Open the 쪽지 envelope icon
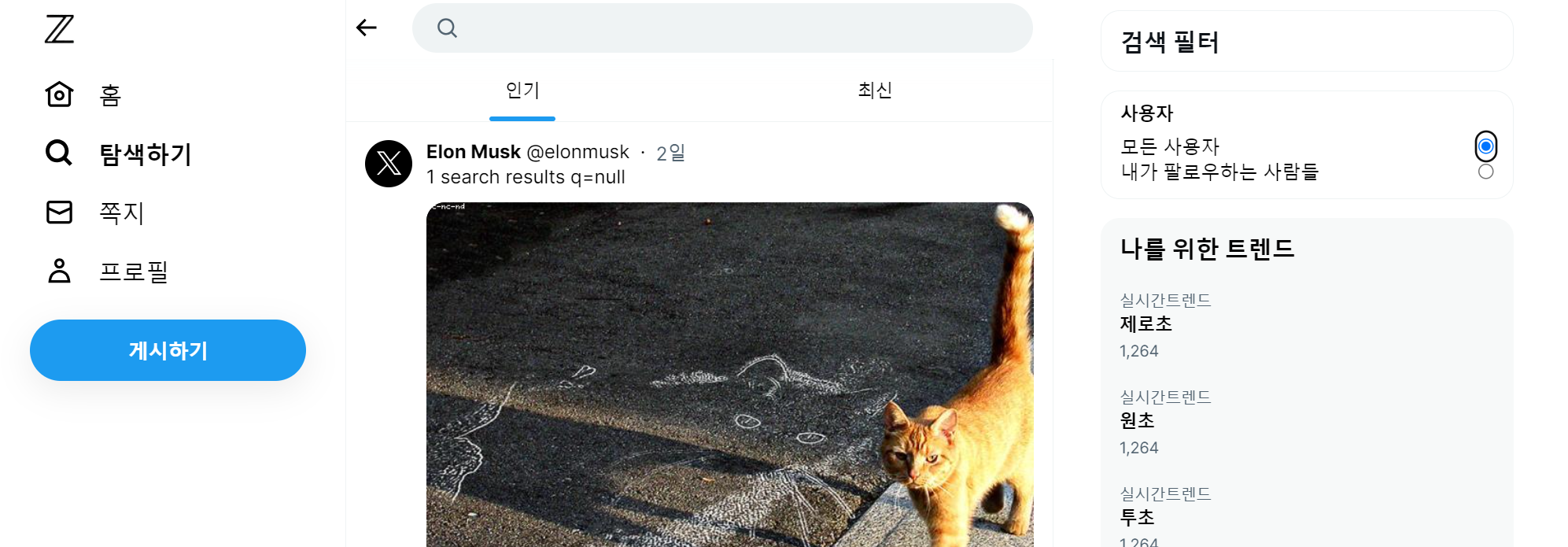 pos(59,212)
